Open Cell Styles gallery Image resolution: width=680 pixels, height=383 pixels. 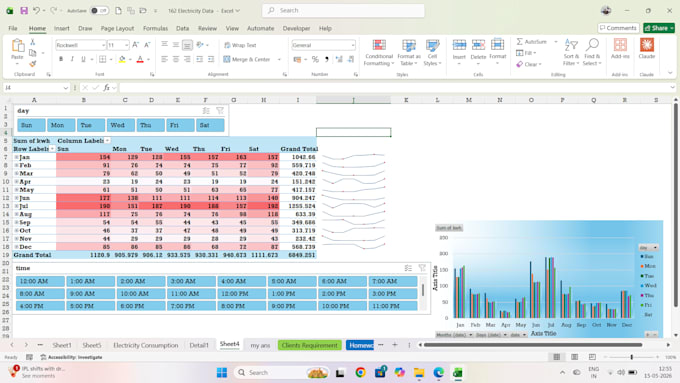(432, 52)
